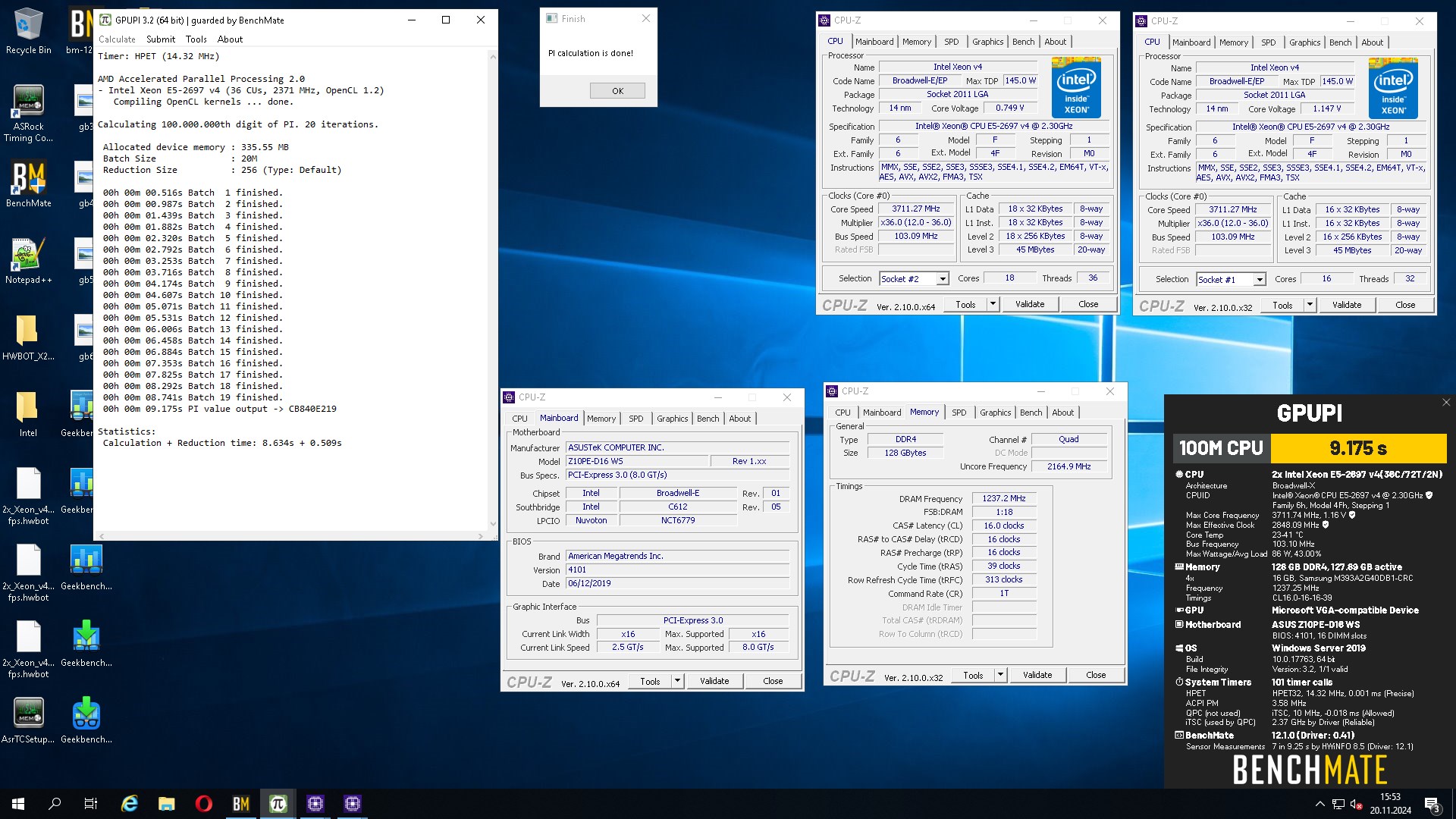Launch ASRock Timing Configurator desktop icon
The height and width of the screenshot is (819, 1456).
pos(28,114)
